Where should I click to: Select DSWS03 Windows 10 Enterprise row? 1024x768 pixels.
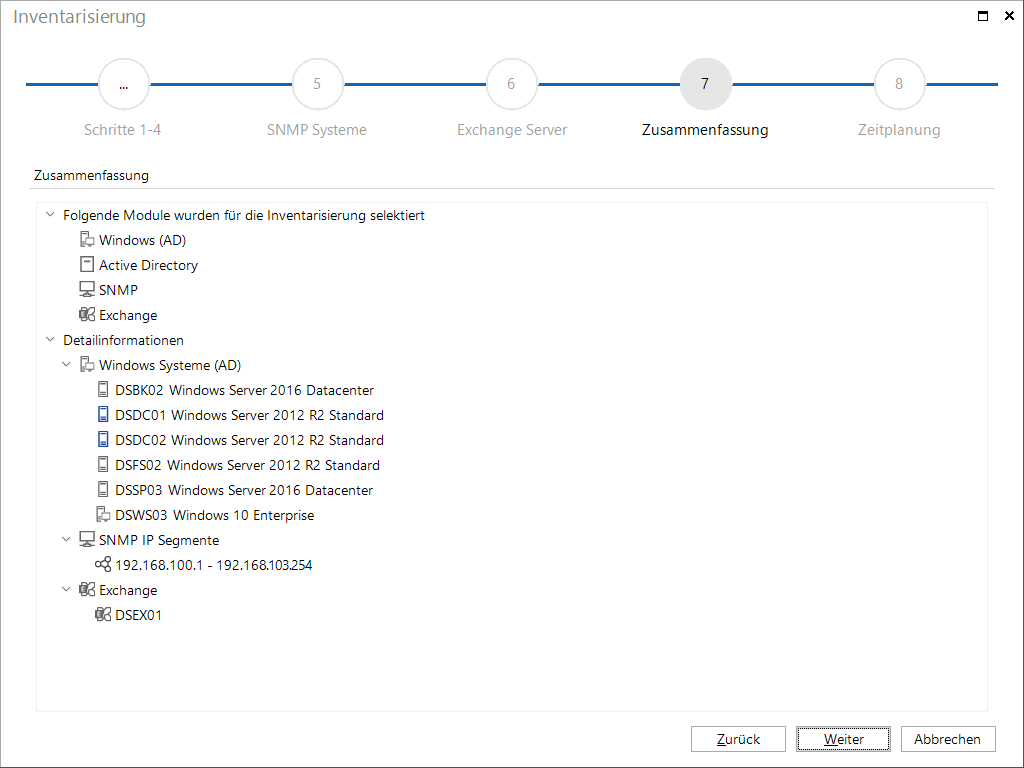[214, 515]
